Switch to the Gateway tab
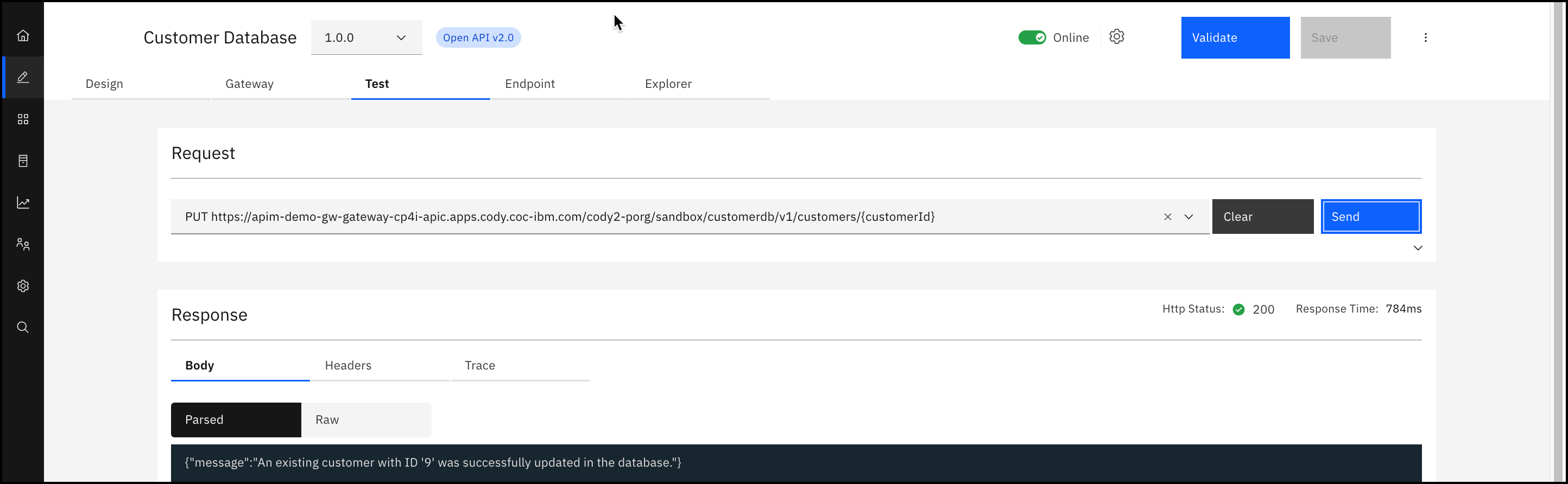Image resolution: width=1568 pixels, height=484 pixels. (x=250, y=84)
